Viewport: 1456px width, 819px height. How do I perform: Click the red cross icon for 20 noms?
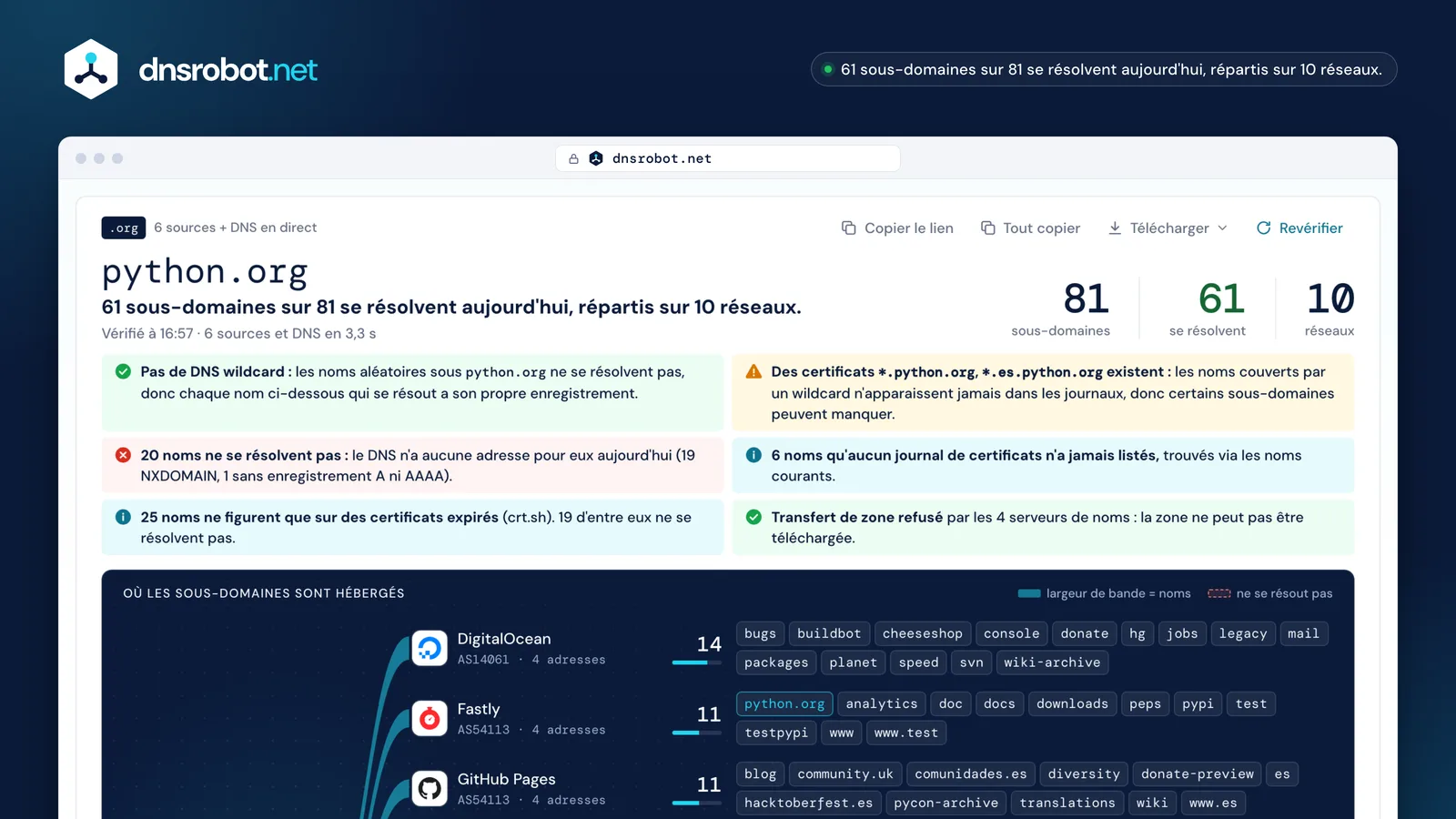point(123,455)
